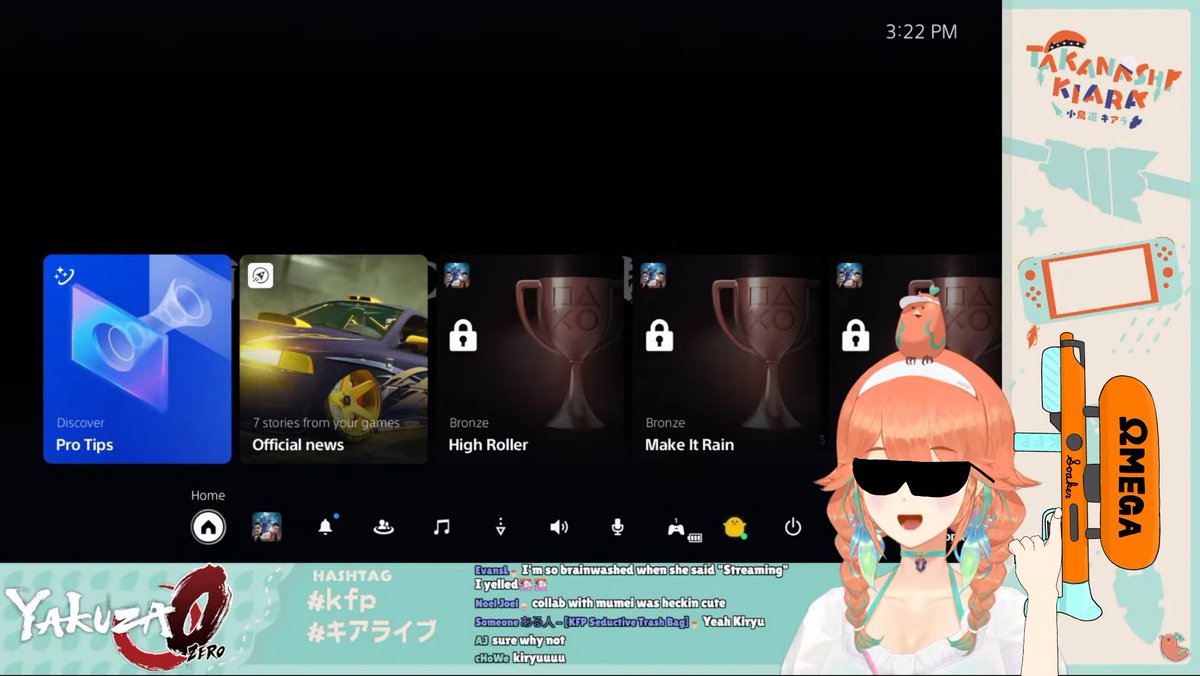Click the 3:22 PM clock
Viewport: 1200px width, 676px height.
(921, 32)
